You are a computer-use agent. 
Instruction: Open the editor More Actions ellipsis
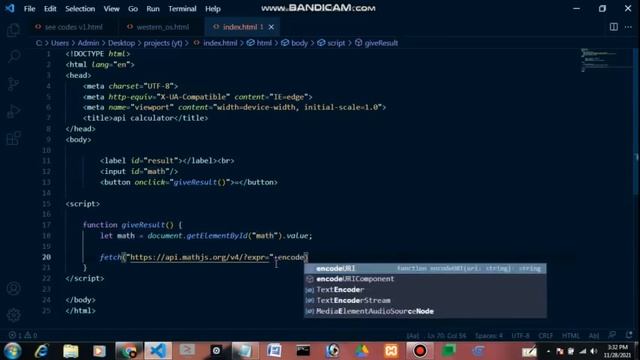coord(629,27)
